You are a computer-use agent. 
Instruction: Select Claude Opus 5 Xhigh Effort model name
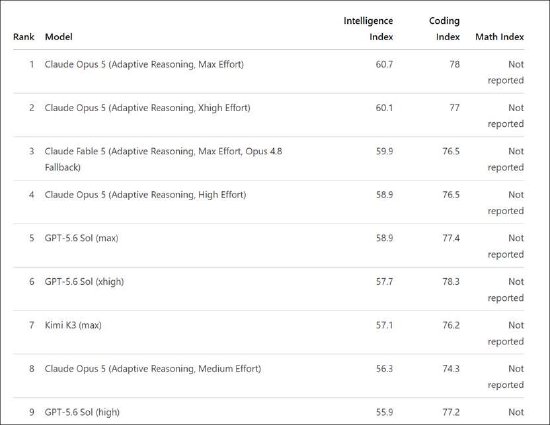(147, 108)
